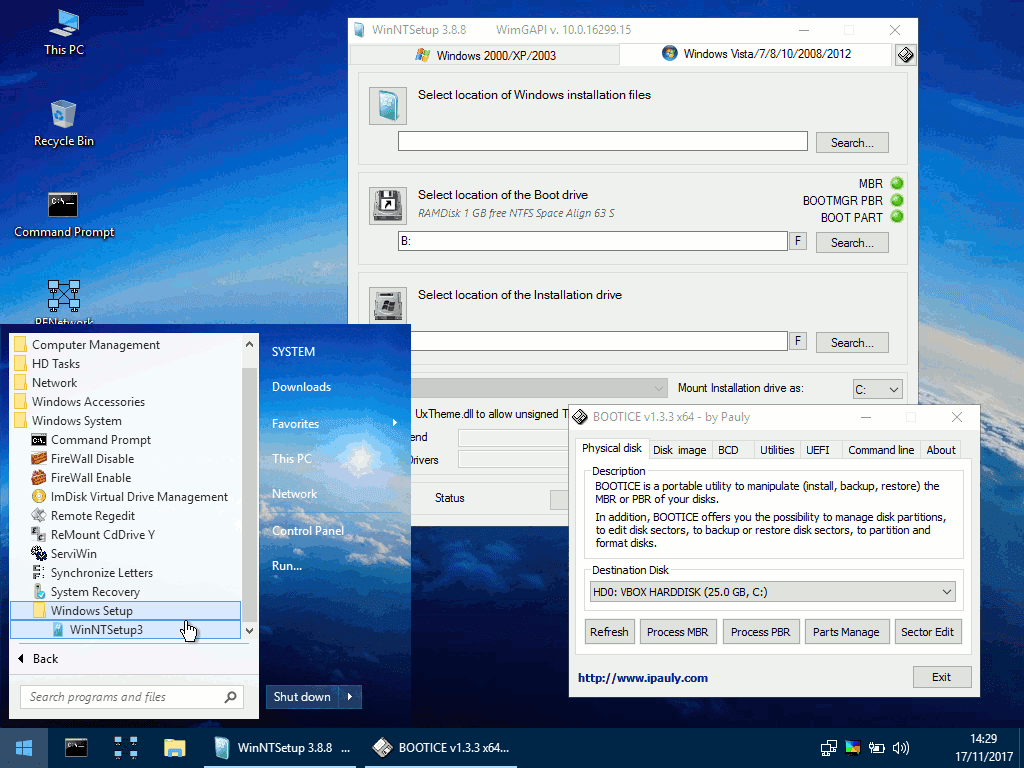The height and width of the screenshot is (768, 1024).
Task: Click the Windows installation files path field
Action: [602, 141]
